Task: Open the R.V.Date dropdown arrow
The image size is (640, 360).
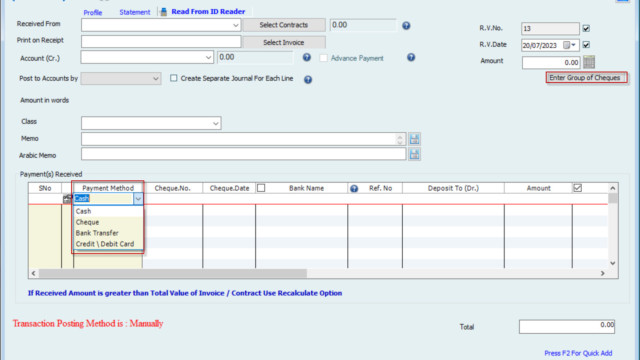Action: tap(573, 45)
